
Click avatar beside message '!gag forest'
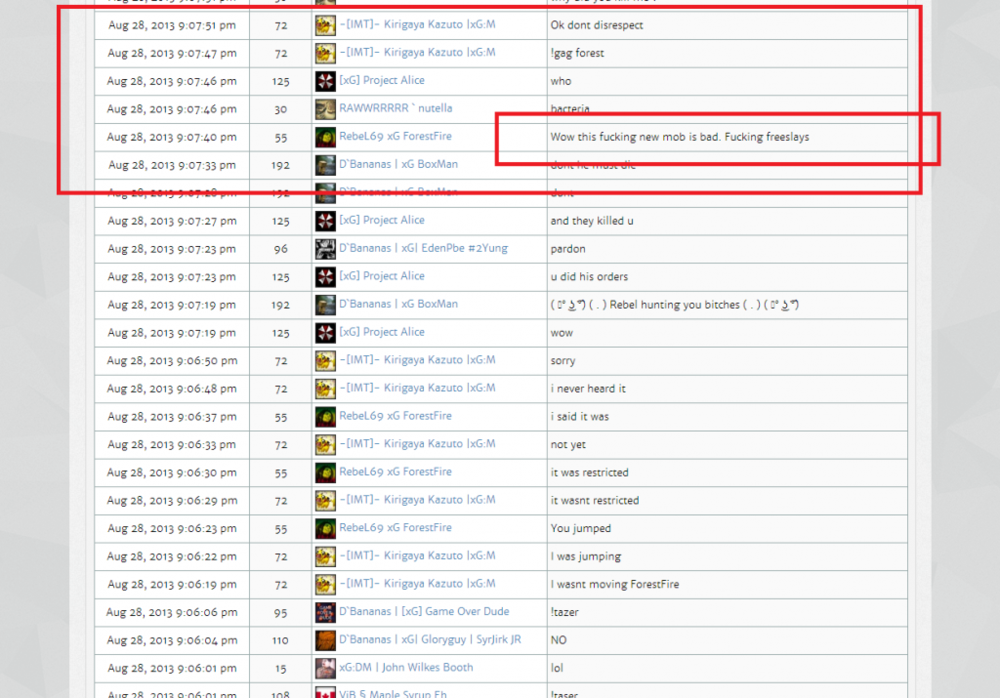[x=325, y=54]
